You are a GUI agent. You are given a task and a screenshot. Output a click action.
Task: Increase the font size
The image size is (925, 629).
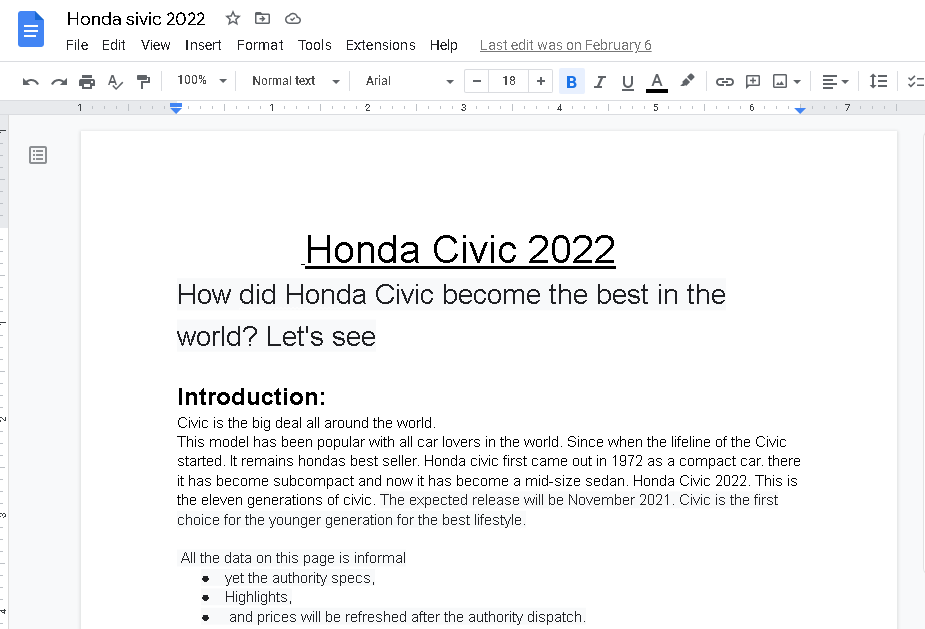pos(540,81)
